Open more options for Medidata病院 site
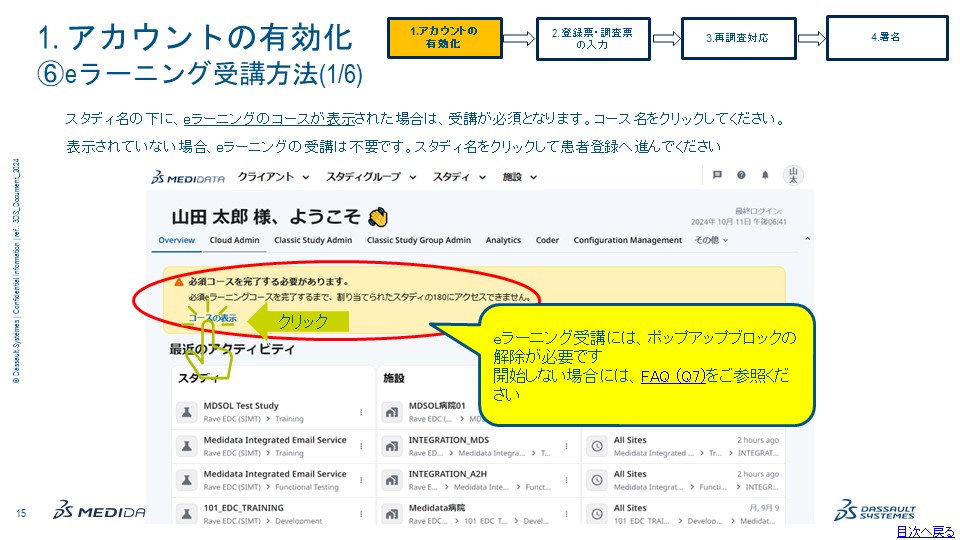This screenshot has width=960, height=540. coord(566,514)
